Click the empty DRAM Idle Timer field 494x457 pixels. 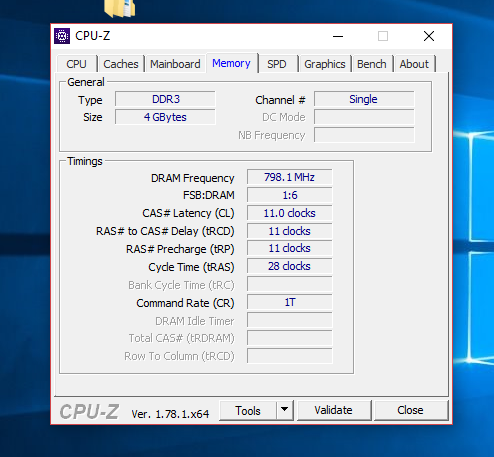point(290,320)
